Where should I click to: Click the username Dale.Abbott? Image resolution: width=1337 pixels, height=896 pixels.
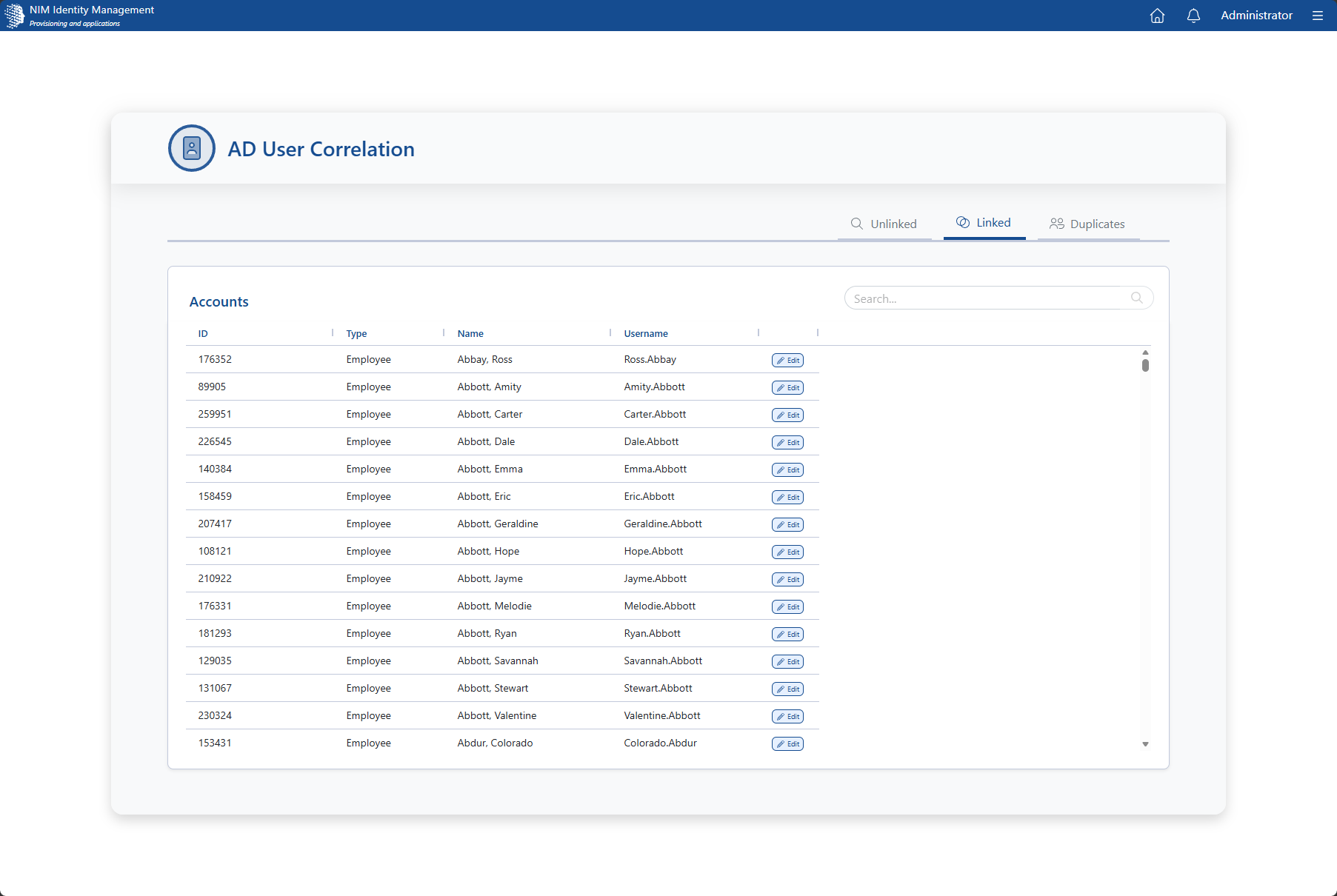click(x=651, y=441)
